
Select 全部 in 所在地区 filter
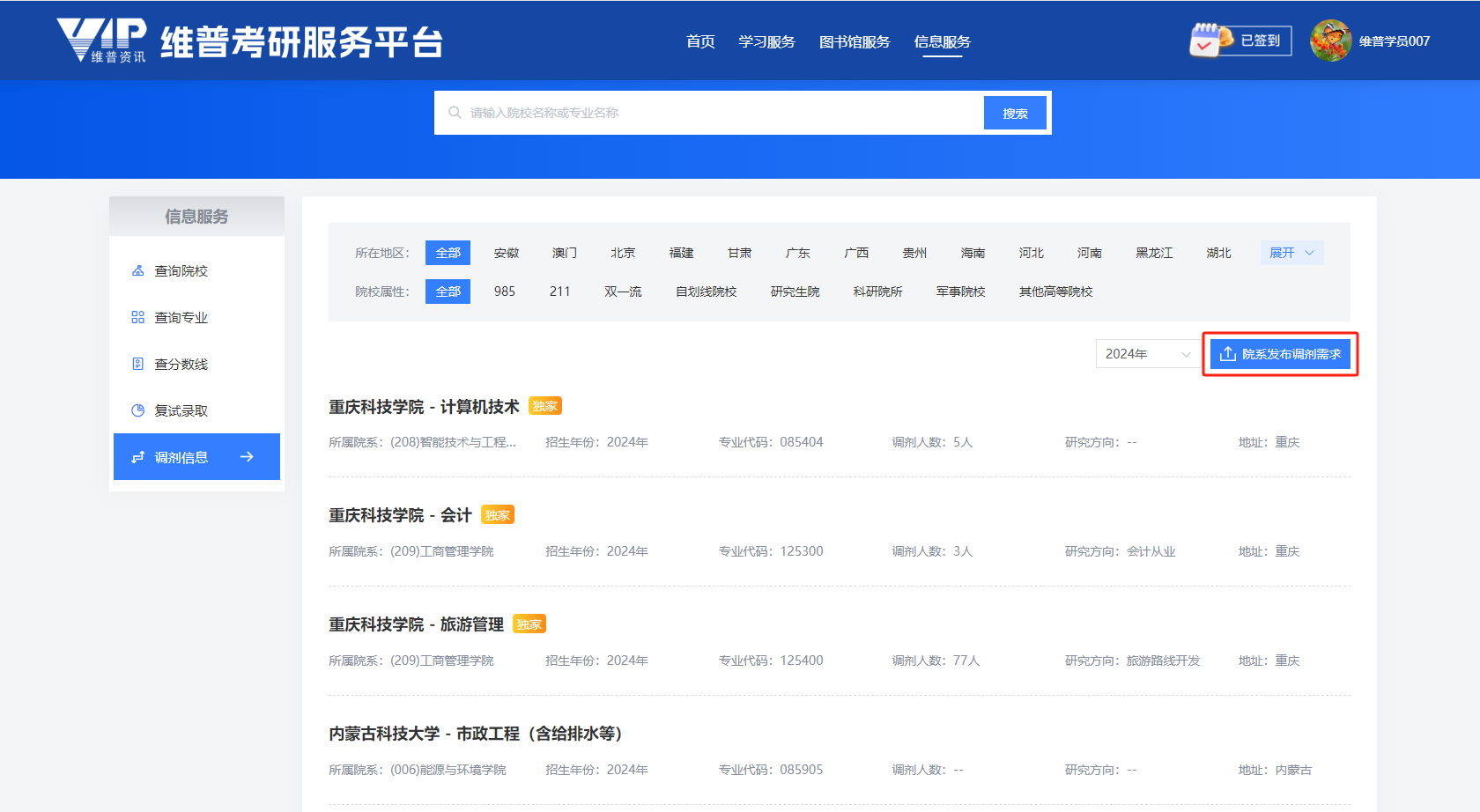coord(448,253)
